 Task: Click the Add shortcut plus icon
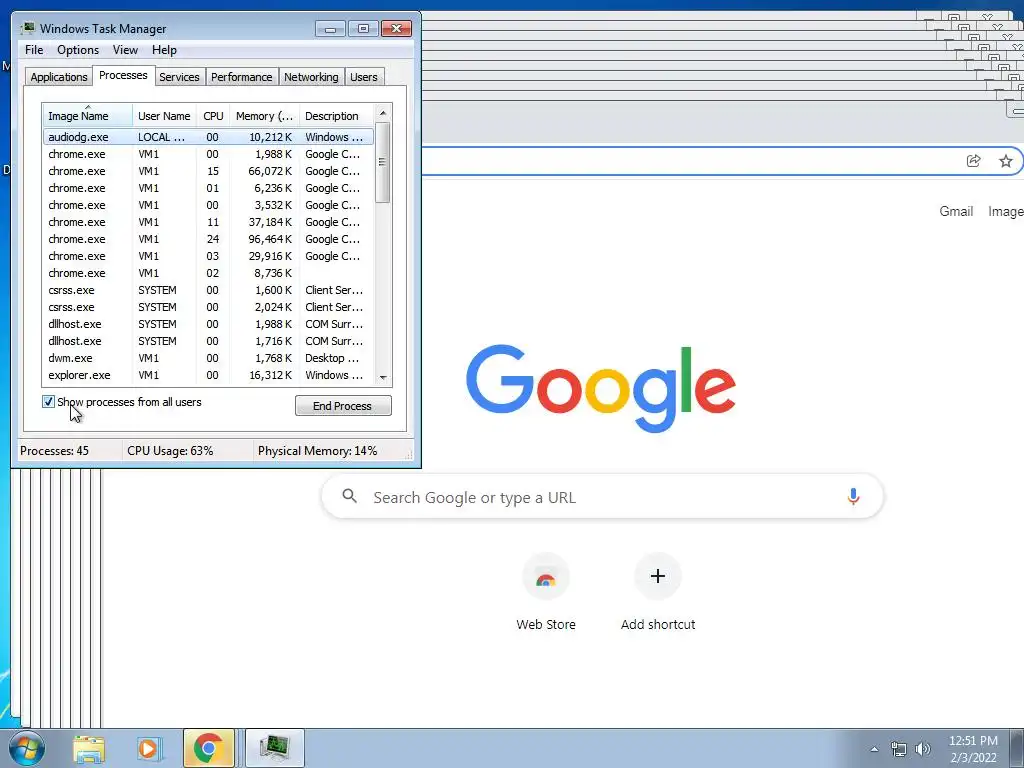coord(658,576)
